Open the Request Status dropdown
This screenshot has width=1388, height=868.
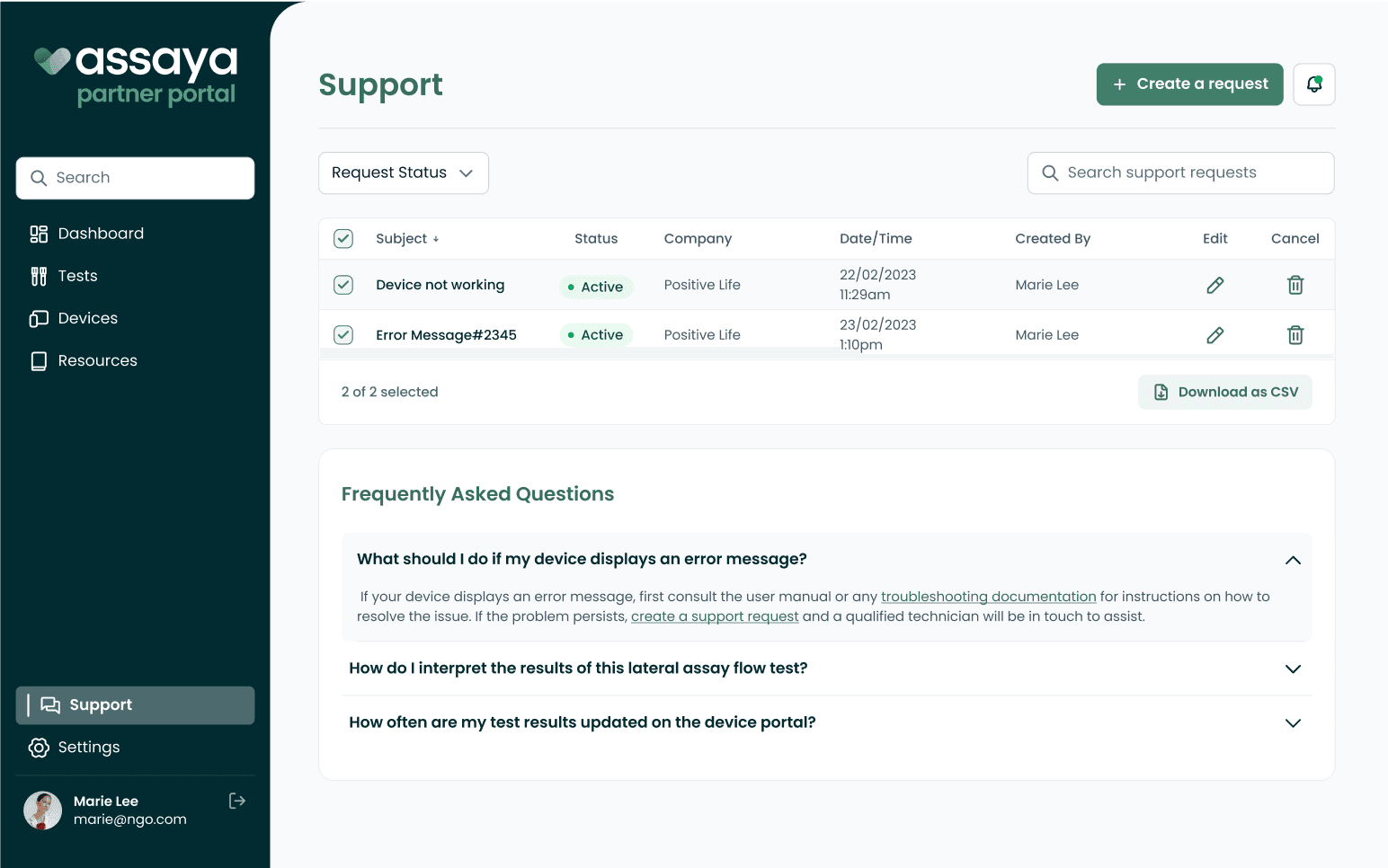(403, 173)
